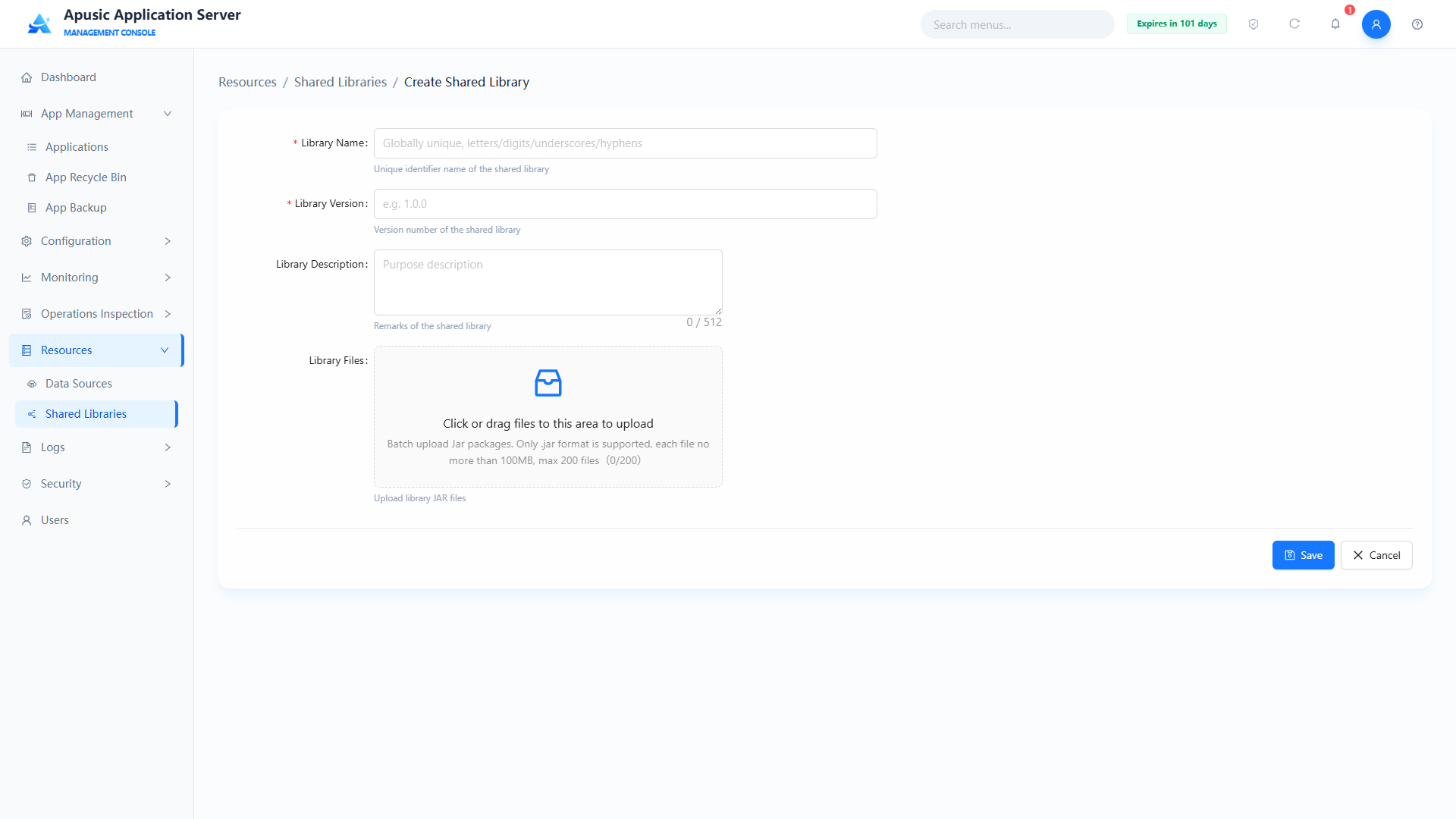This screenshot has height=819, width=1456.
Task: Focus the Library Name input field
Action: 626,143
